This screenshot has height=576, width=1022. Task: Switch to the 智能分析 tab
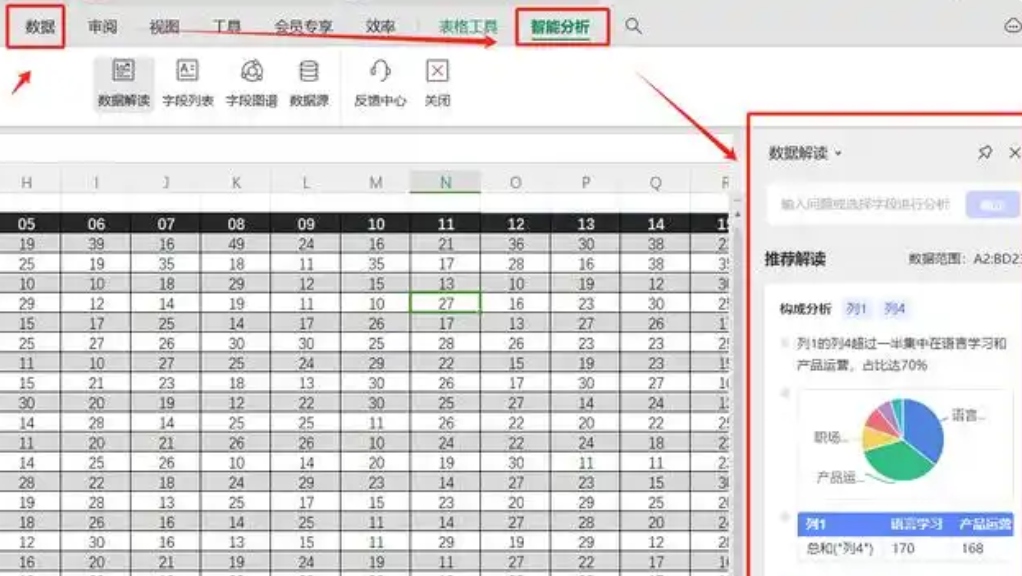tap(560, 27)
